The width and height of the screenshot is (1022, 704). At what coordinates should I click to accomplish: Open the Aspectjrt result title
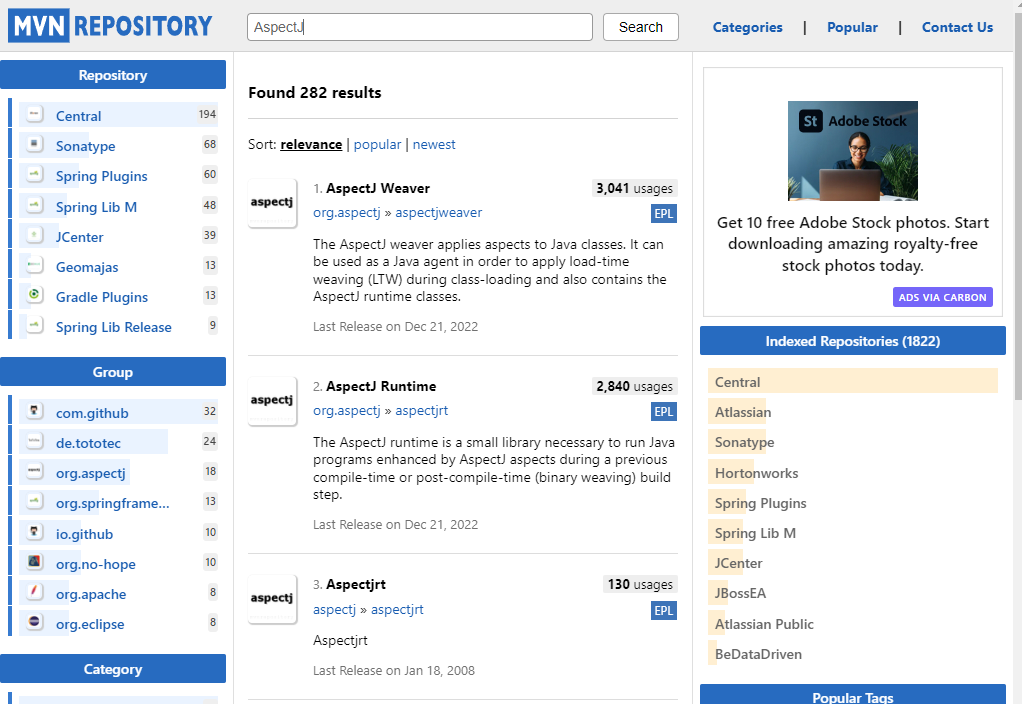point(356,585)
